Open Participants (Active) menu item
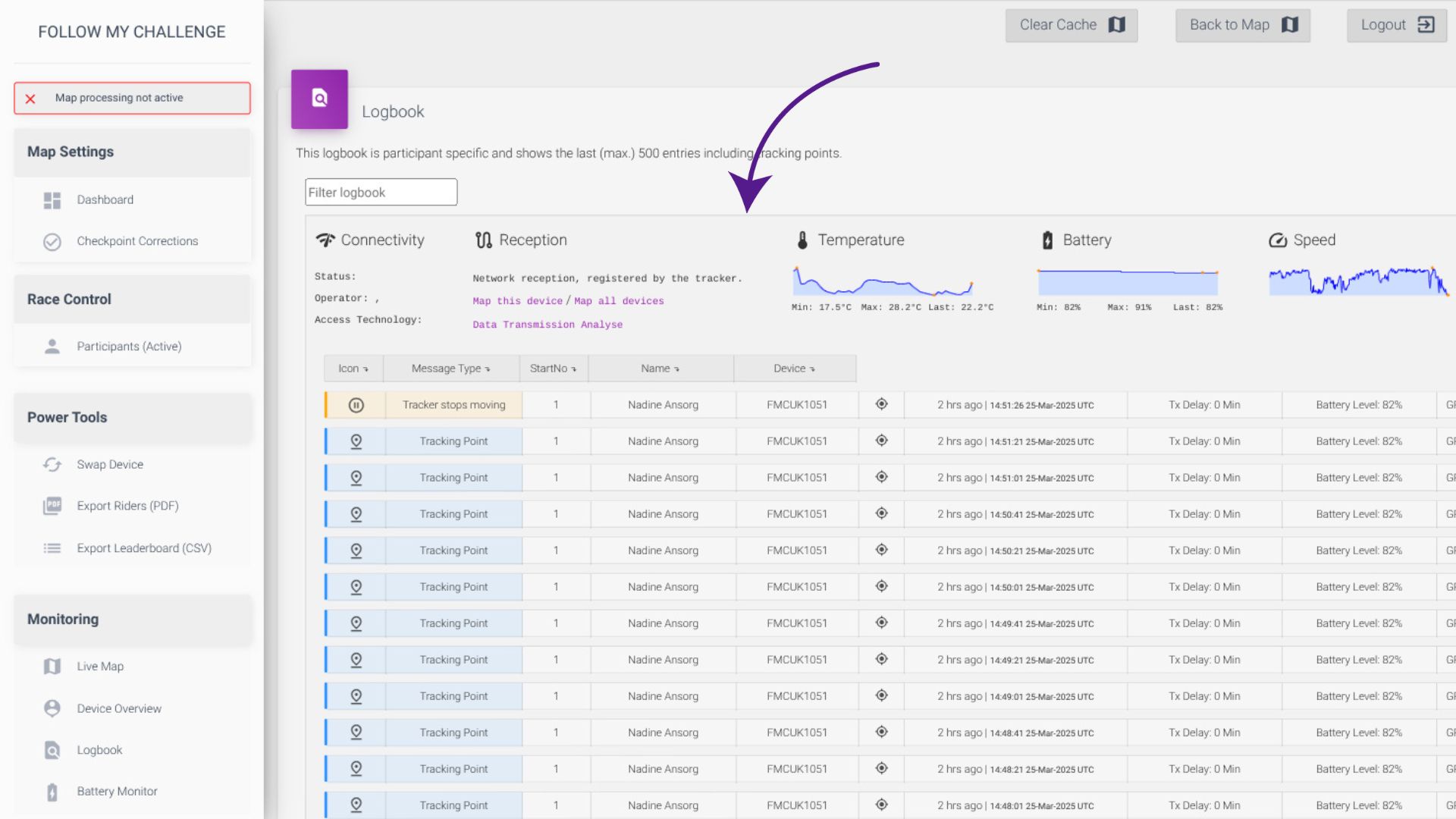The height and width of the screenshot is (819, 1456). tap(129, 347)
